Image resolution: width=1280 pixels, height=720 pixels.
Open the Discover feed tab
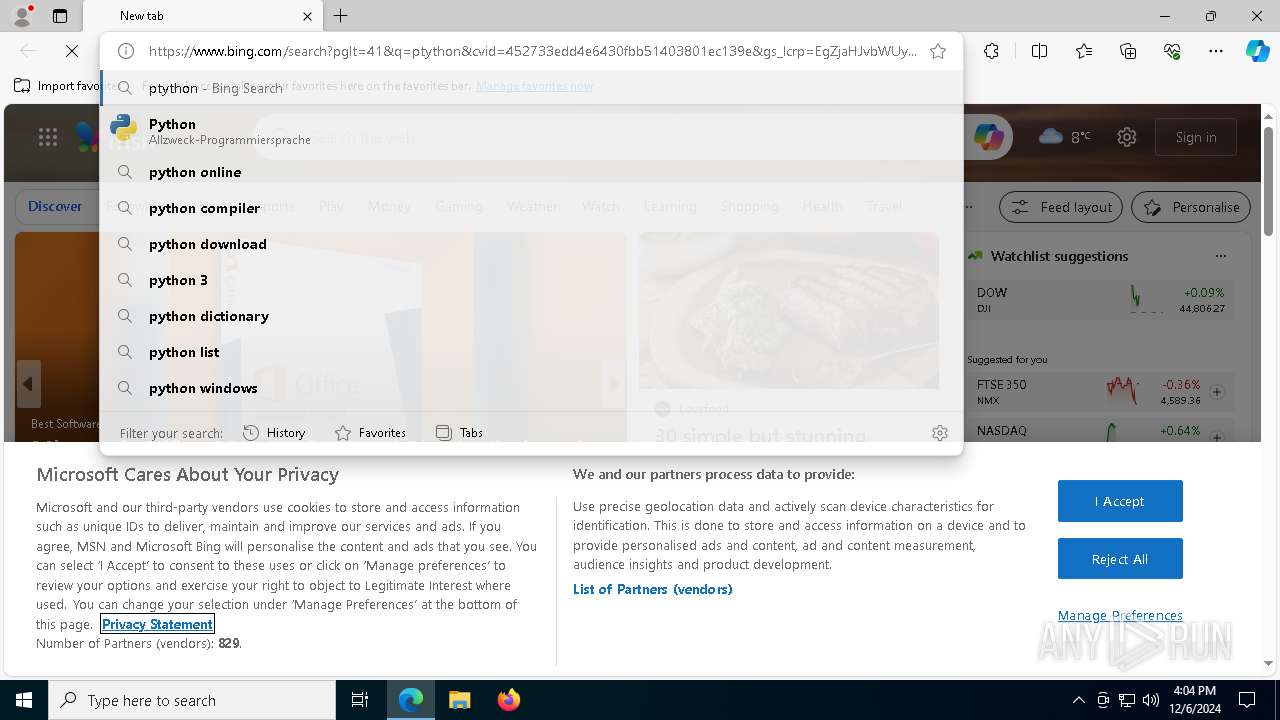pos(55,206)
